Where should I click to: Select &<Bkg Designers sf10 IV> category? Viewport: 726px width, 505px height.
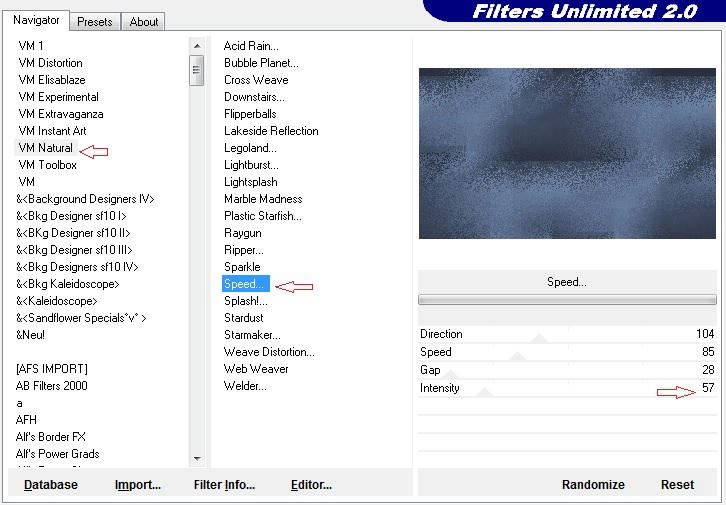tap(77, 267)
